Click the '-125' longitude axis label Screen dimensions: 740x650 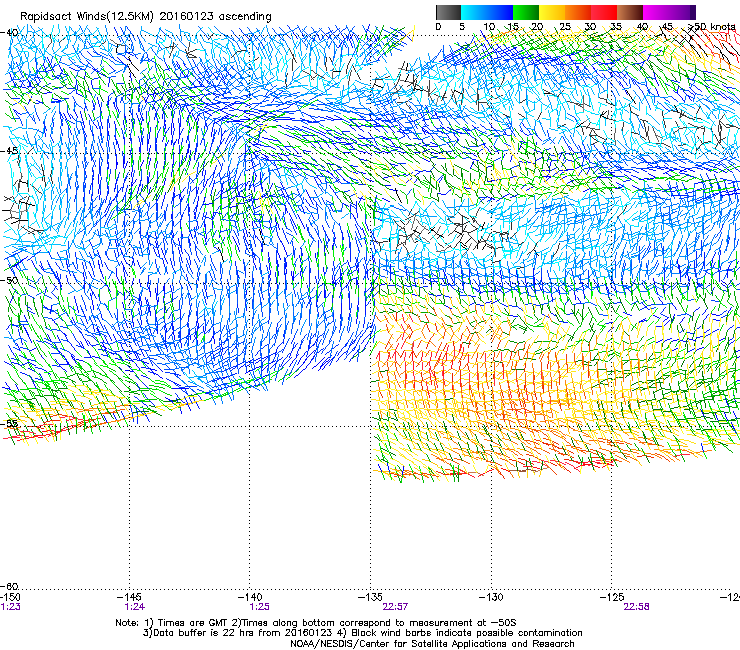click(612, 597)
